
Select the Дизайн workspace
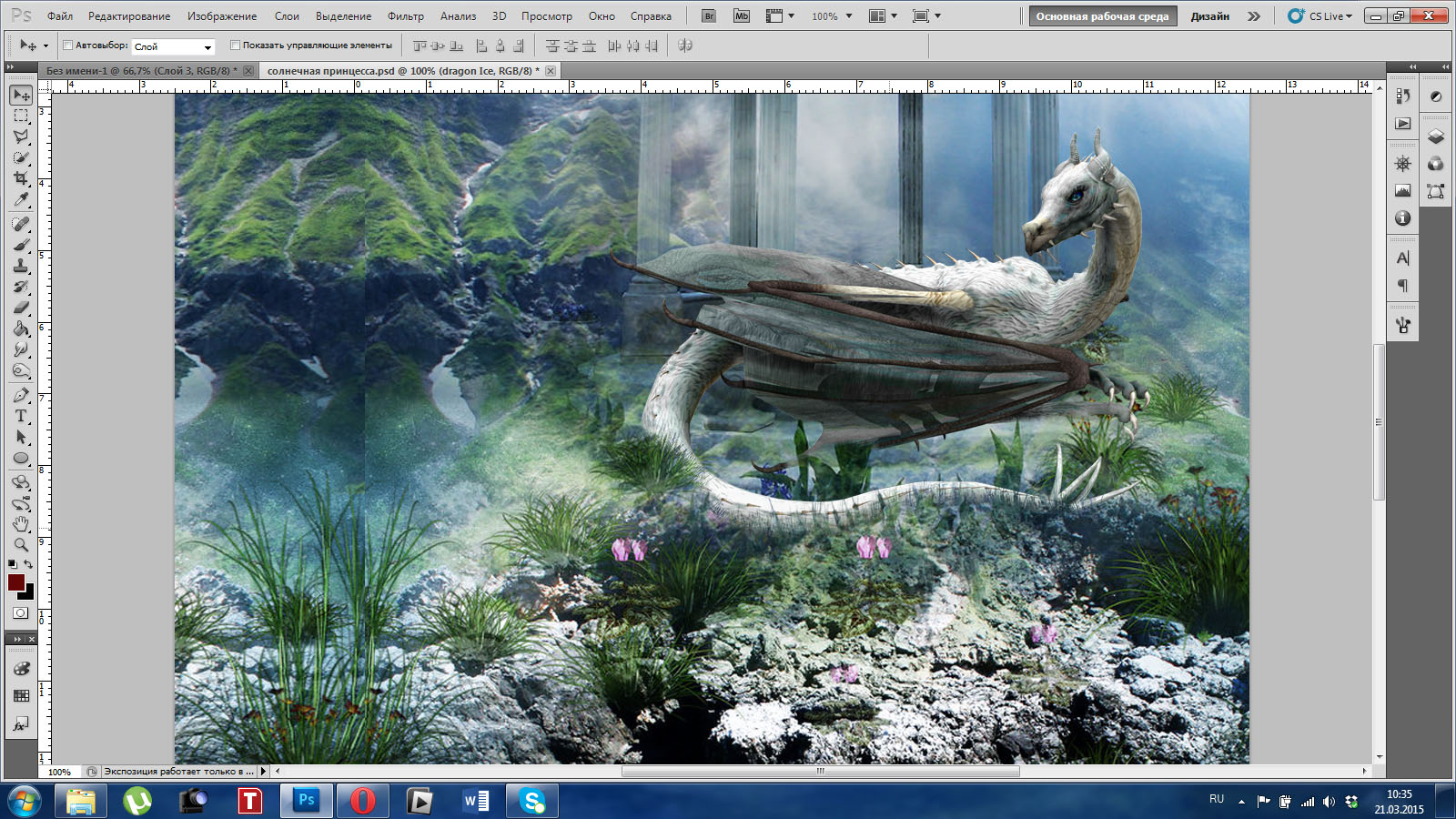tap(1209, 16)
